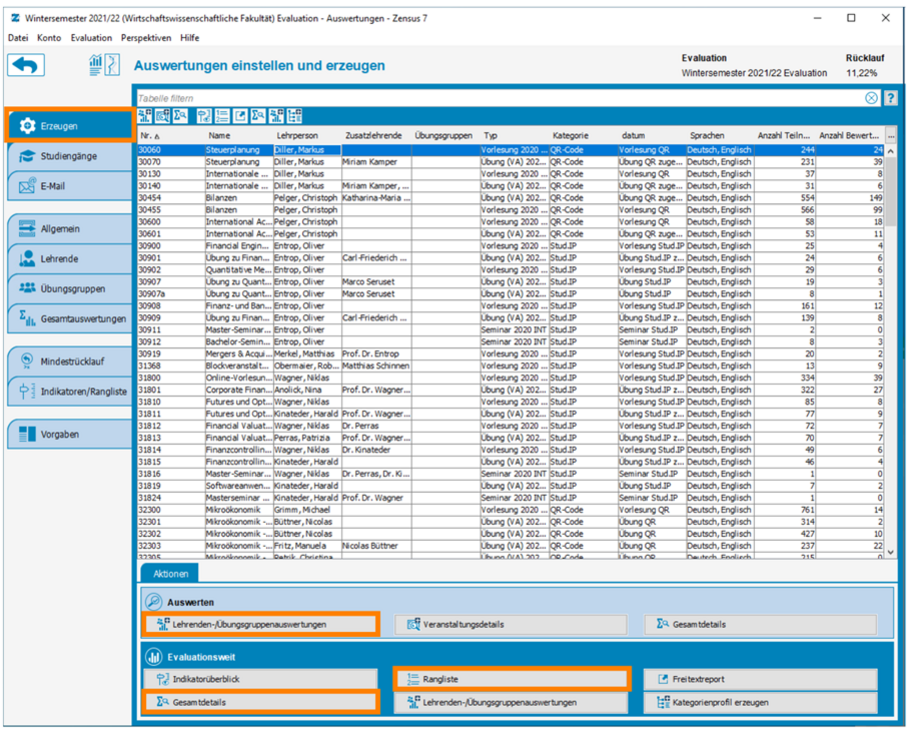Viewport: 907px width, 730px height.
Task: Click Freitextreport icon in the table toolbar
Action: 240,117
